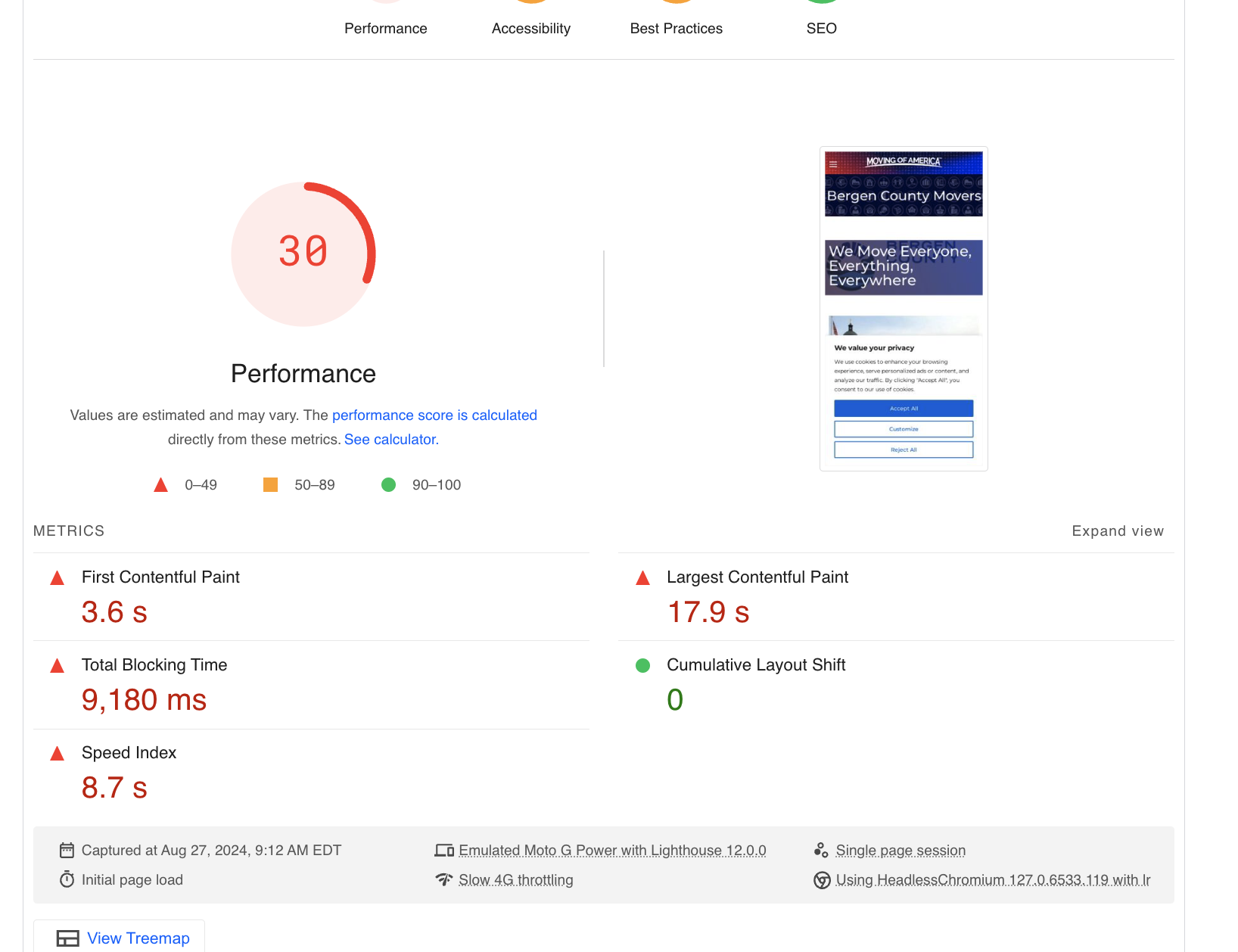This screenshot has height=952, width=1238.
Task: Jump to the Accessibility category
Action: (531, 28)
